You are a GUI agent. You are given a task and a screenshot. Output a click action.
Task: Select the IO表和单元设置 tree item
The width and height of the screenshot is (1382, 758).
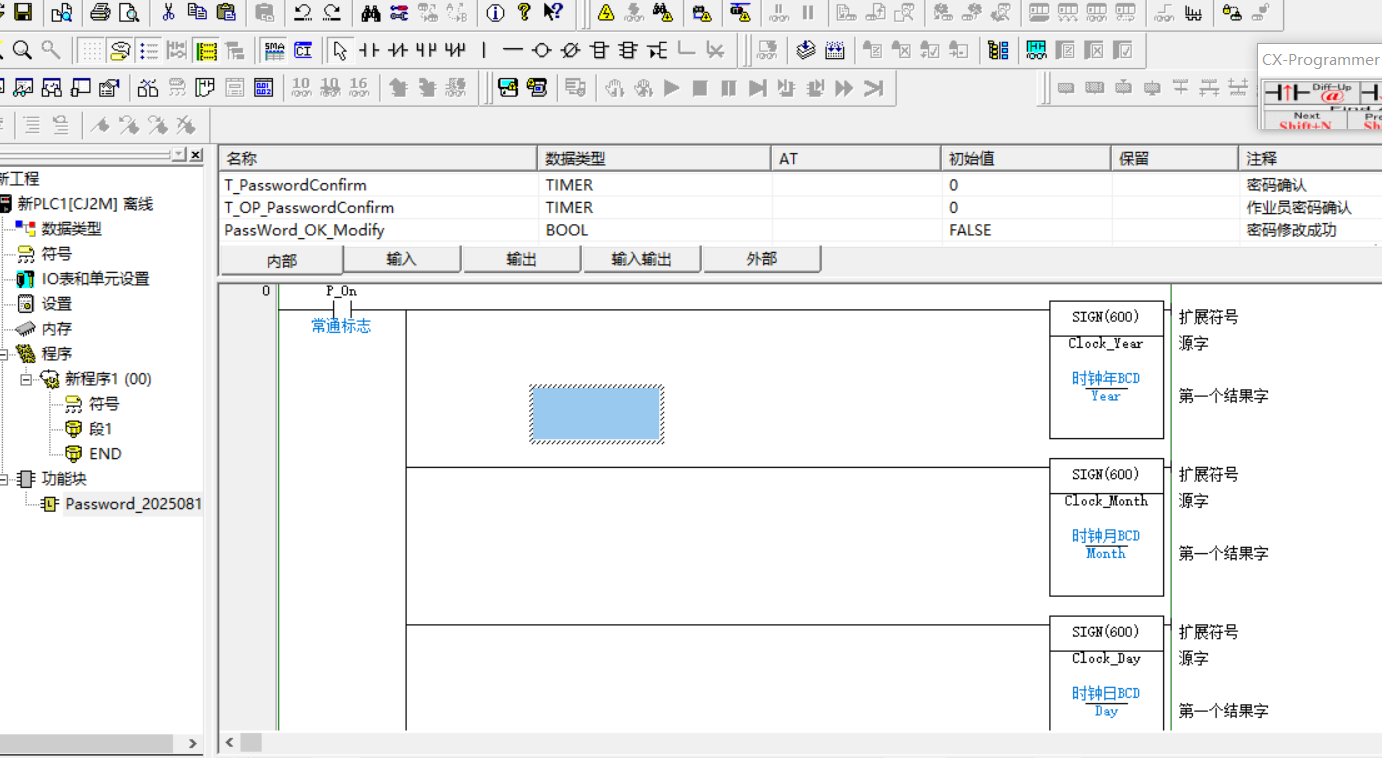95,279
